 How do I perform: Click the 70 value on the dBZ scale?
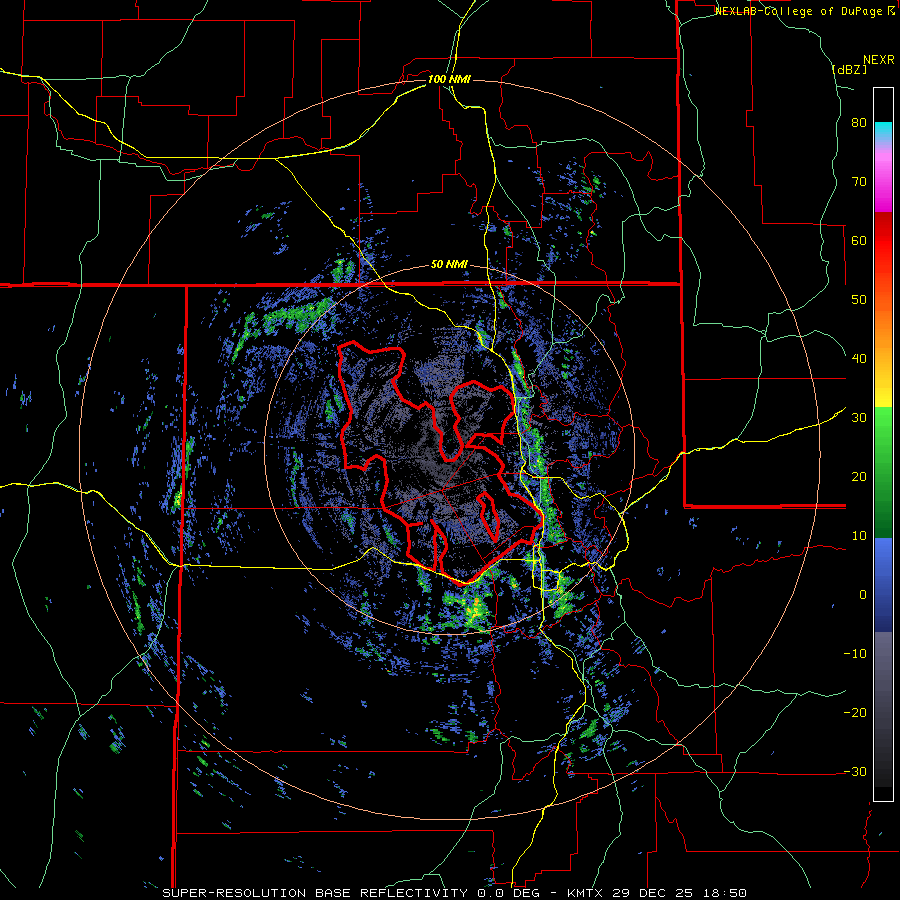click(859, 182)
